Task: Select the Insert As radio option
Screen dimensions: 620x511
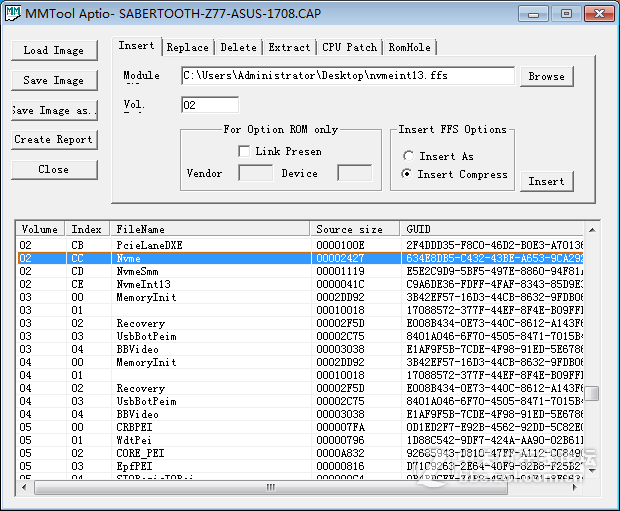Action: pyautogui.click(x=408, y=156)
